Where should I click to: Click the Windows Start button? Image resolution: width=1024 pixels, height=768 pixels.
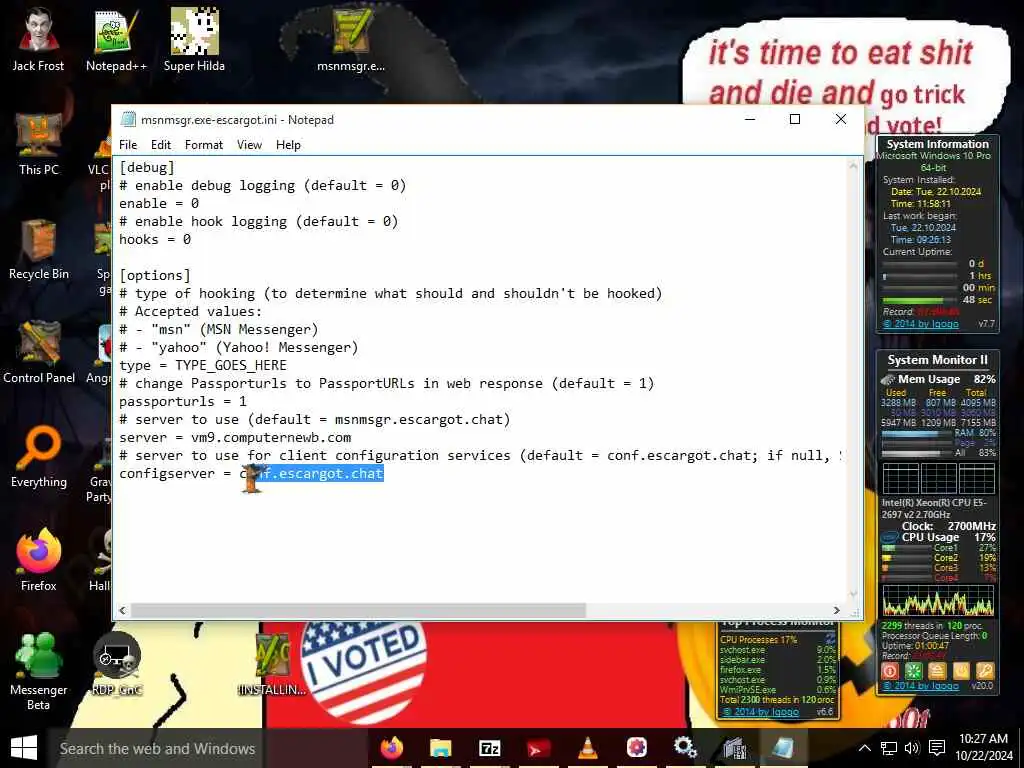24,748
